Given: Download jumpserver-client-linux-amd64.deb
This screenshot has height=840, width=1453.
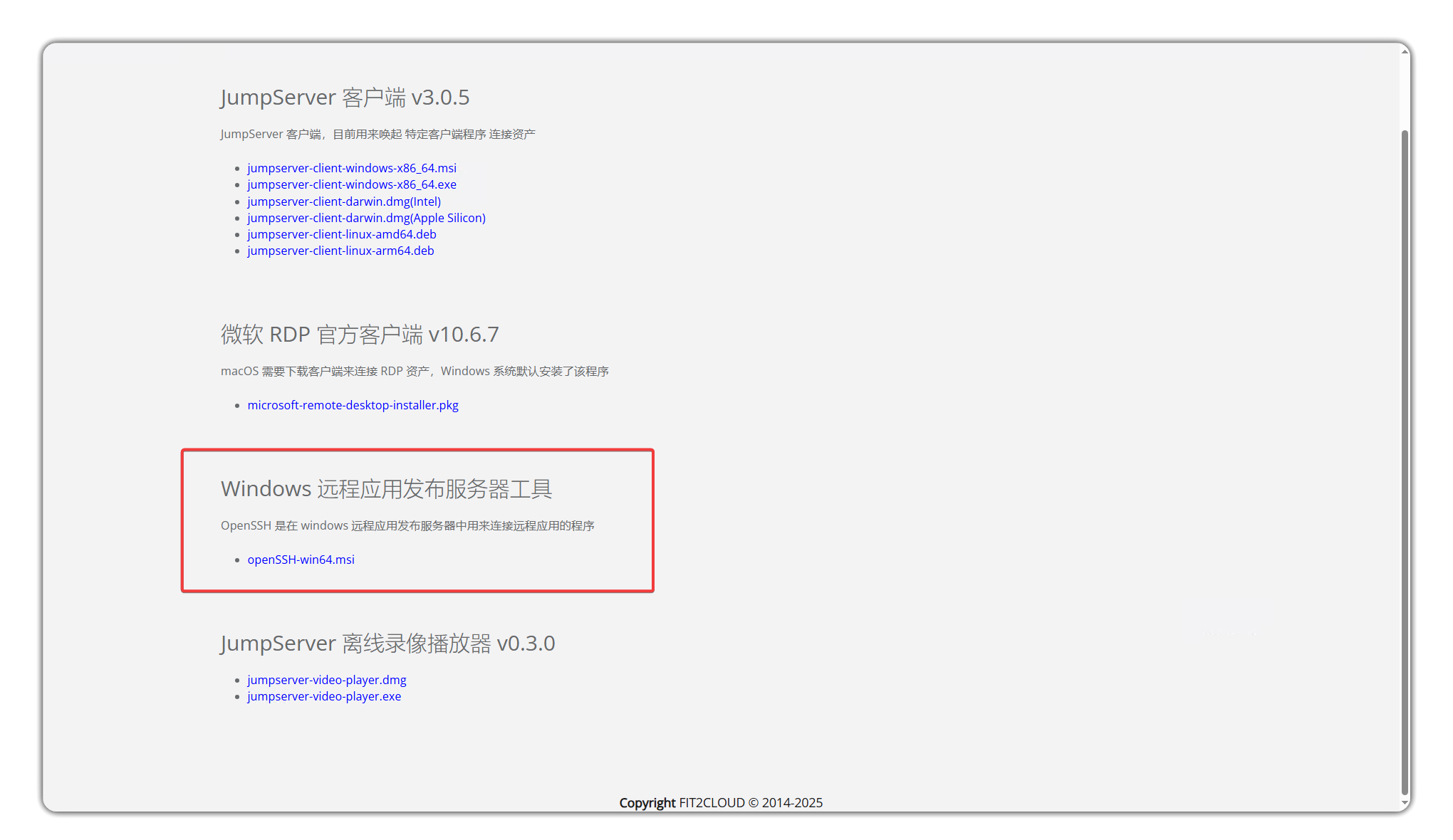Looking at the screenshot, I should point(342,234).
